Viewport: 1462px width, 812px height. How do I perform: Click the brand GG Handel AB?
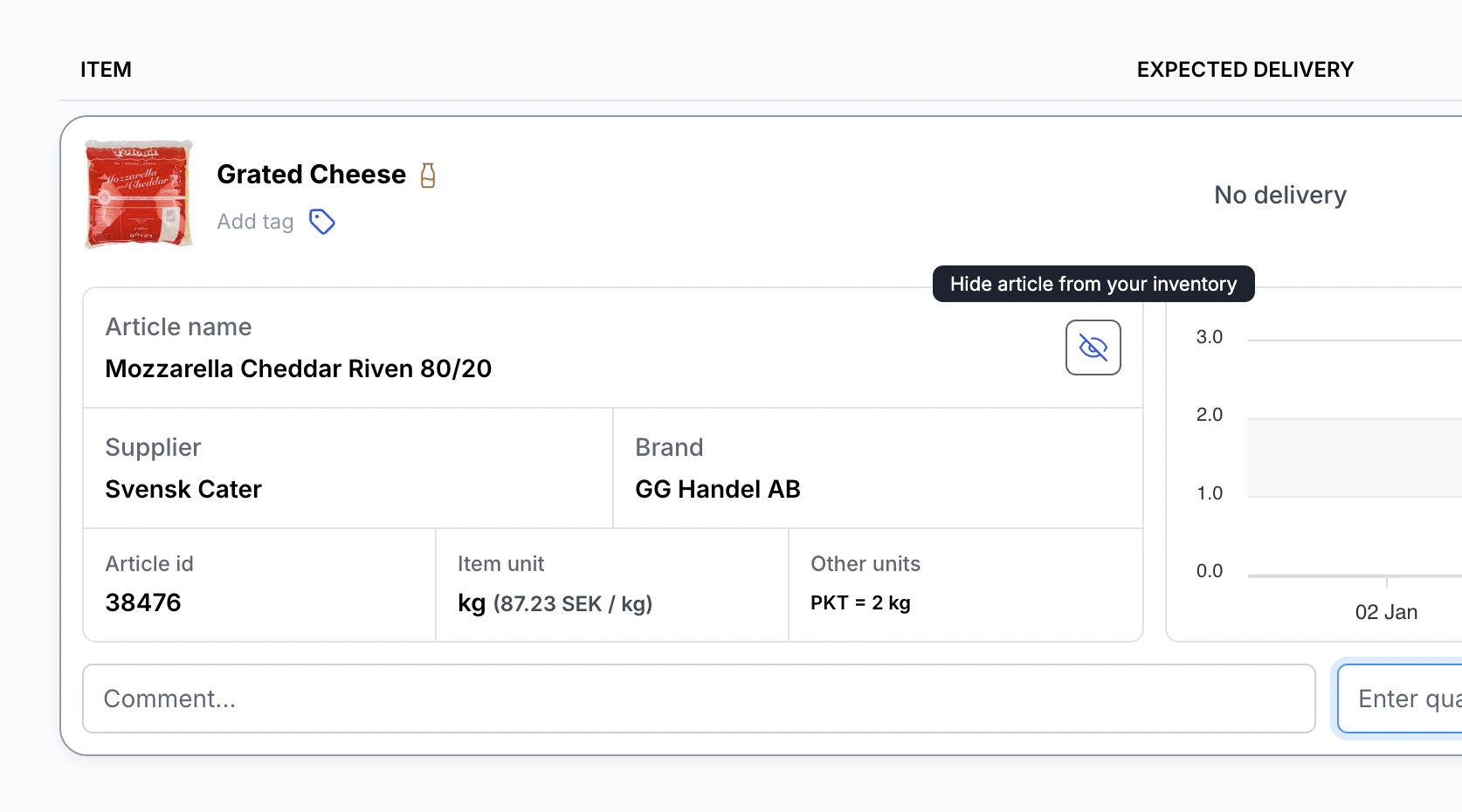point(717,489)
